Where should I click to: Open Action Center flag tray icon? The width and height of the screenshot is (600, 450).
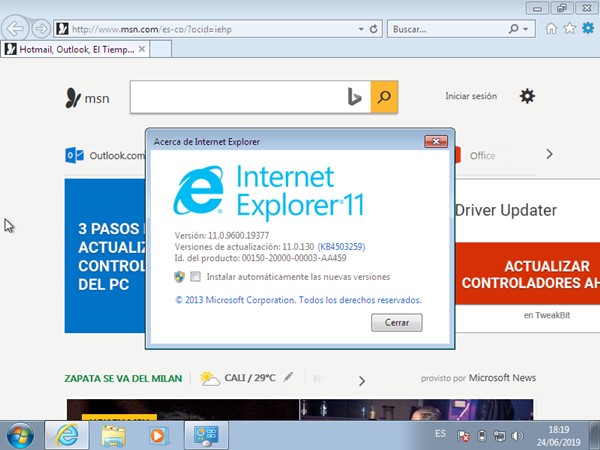click(463, 436)
